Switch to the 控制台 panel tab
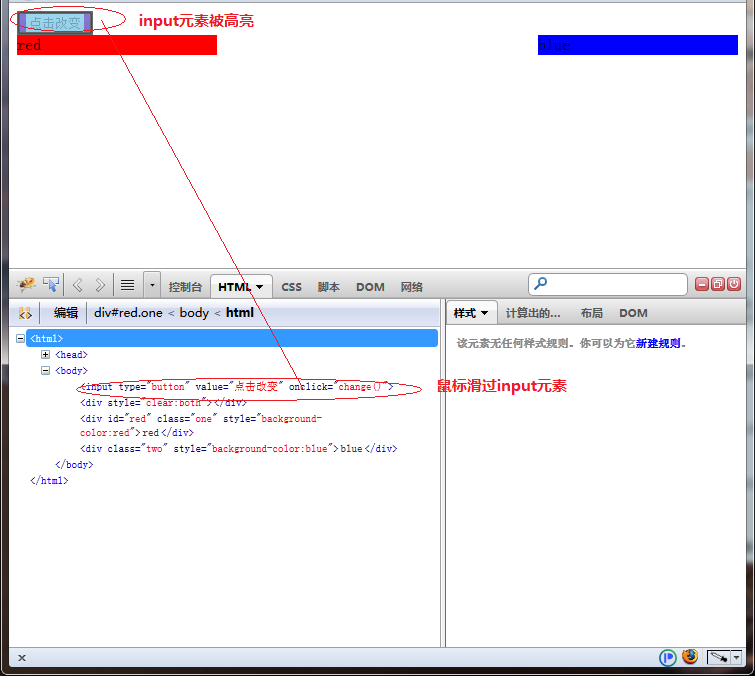 pyautogui.click(x=185, y=287)
